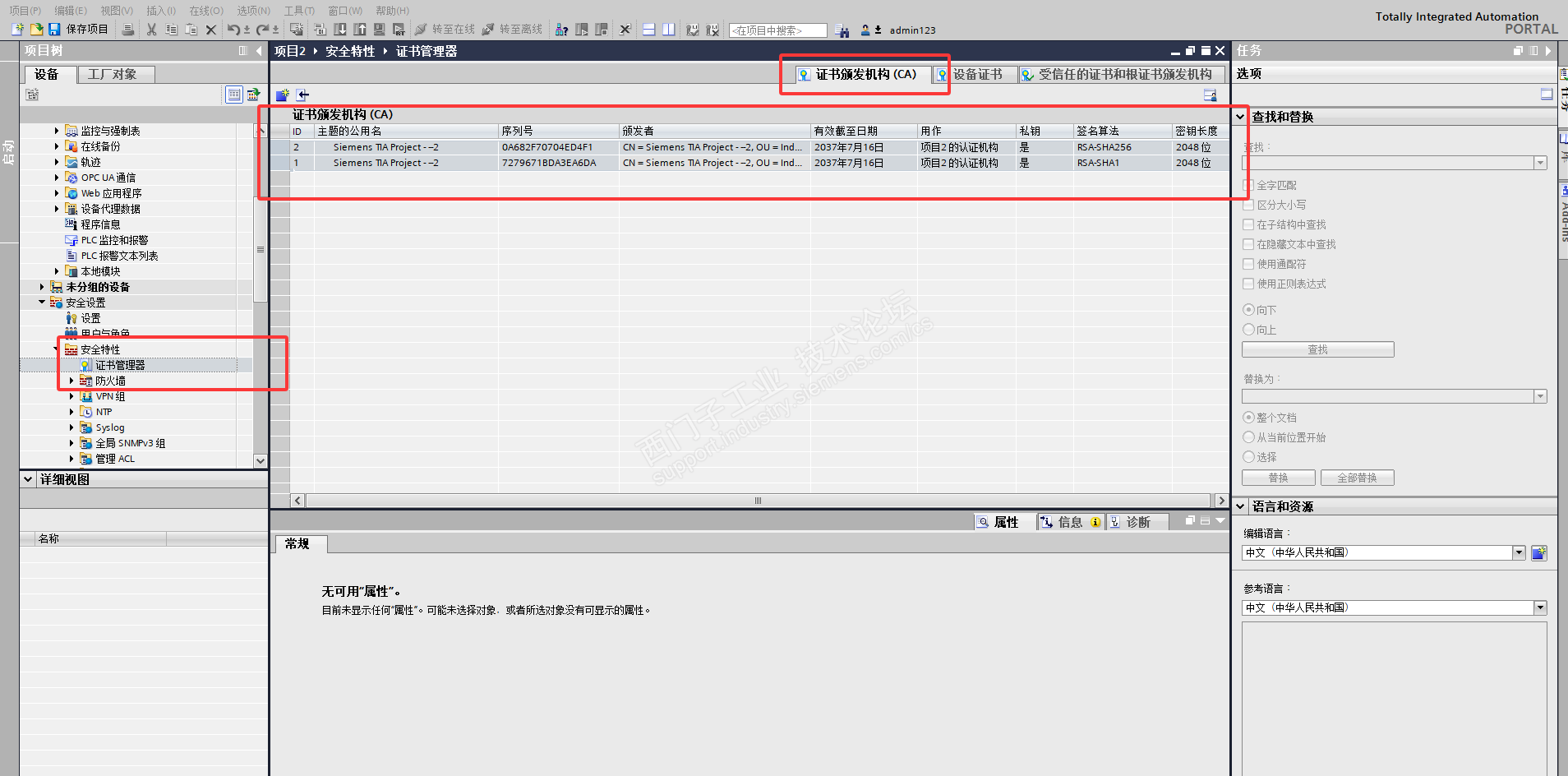Collapse the 安全设置 tree node
Screen dimensions: 1568x776
[42, 303]
